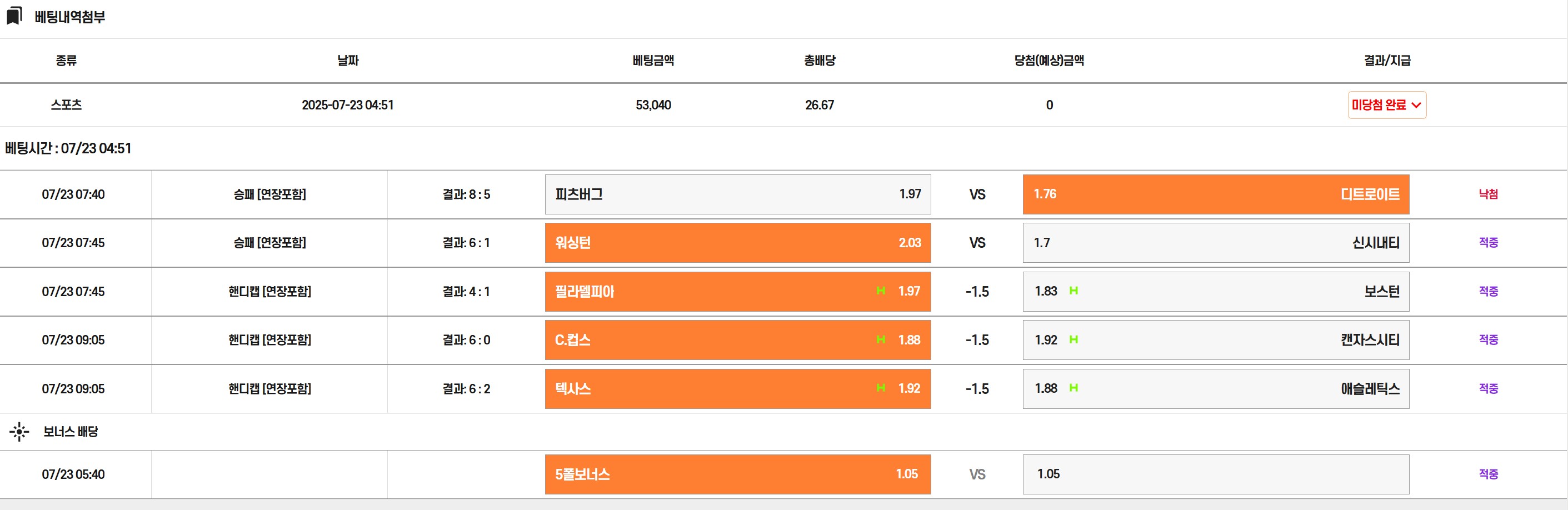The width and height of the screenshot is (1568, 510).
Task: Click the bookmark icon beside 베팅내역첨부
Action: click(x=14, y=16)
